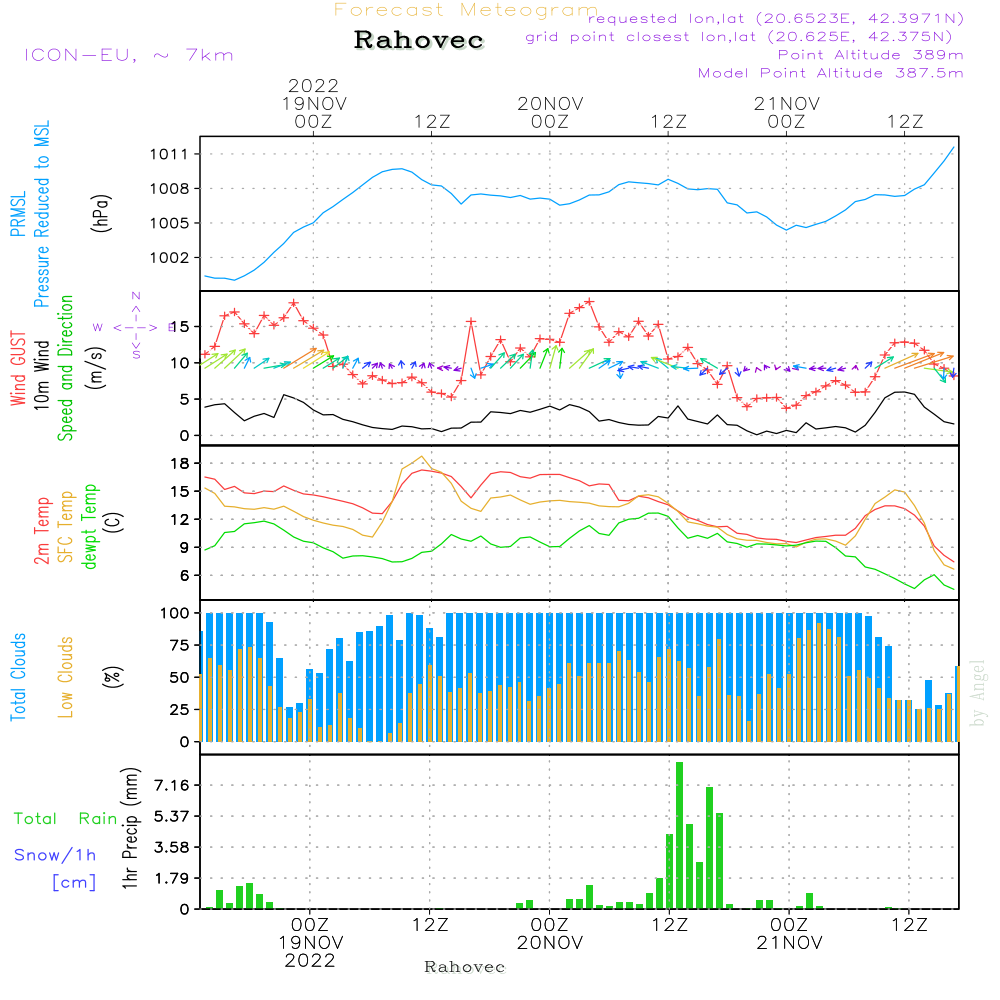The height and width of the screenshot is (1000, 1000).
Task: Click the '(m/s)' wind unit label
Action: click(96, 368)
